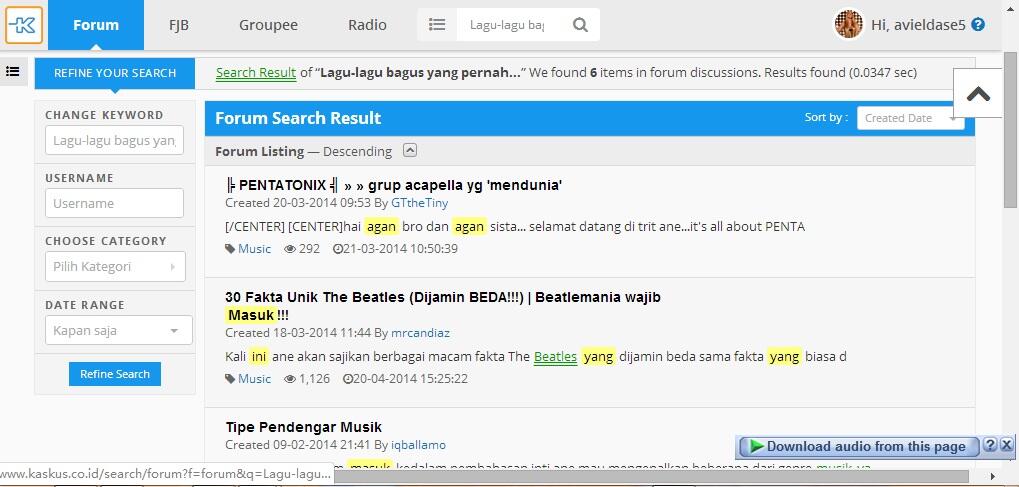The height and width of the screenshot is (487, 1019).
Task: Open the Kapan saja date range dropdown
Action: click(x=118, y=330)
